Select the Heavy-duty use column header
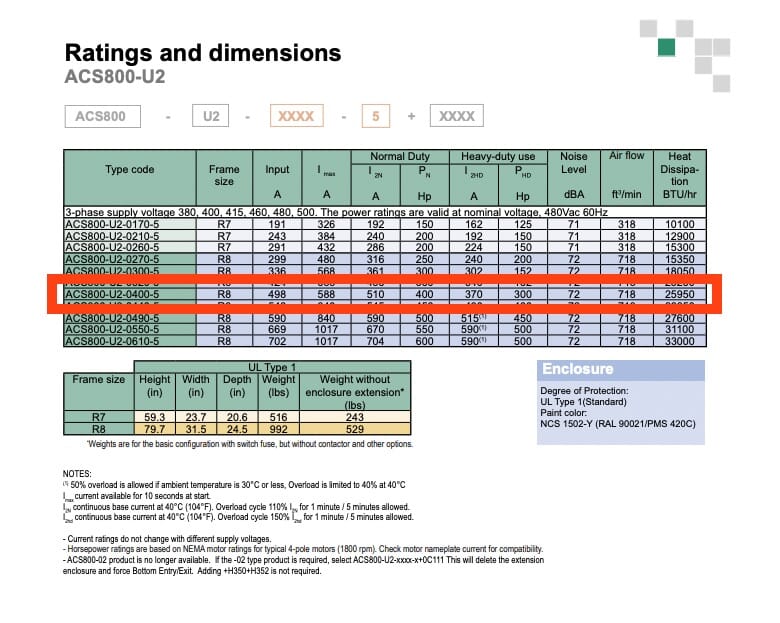The height and width of the screenshot is (623, 780). click(497, 156)
